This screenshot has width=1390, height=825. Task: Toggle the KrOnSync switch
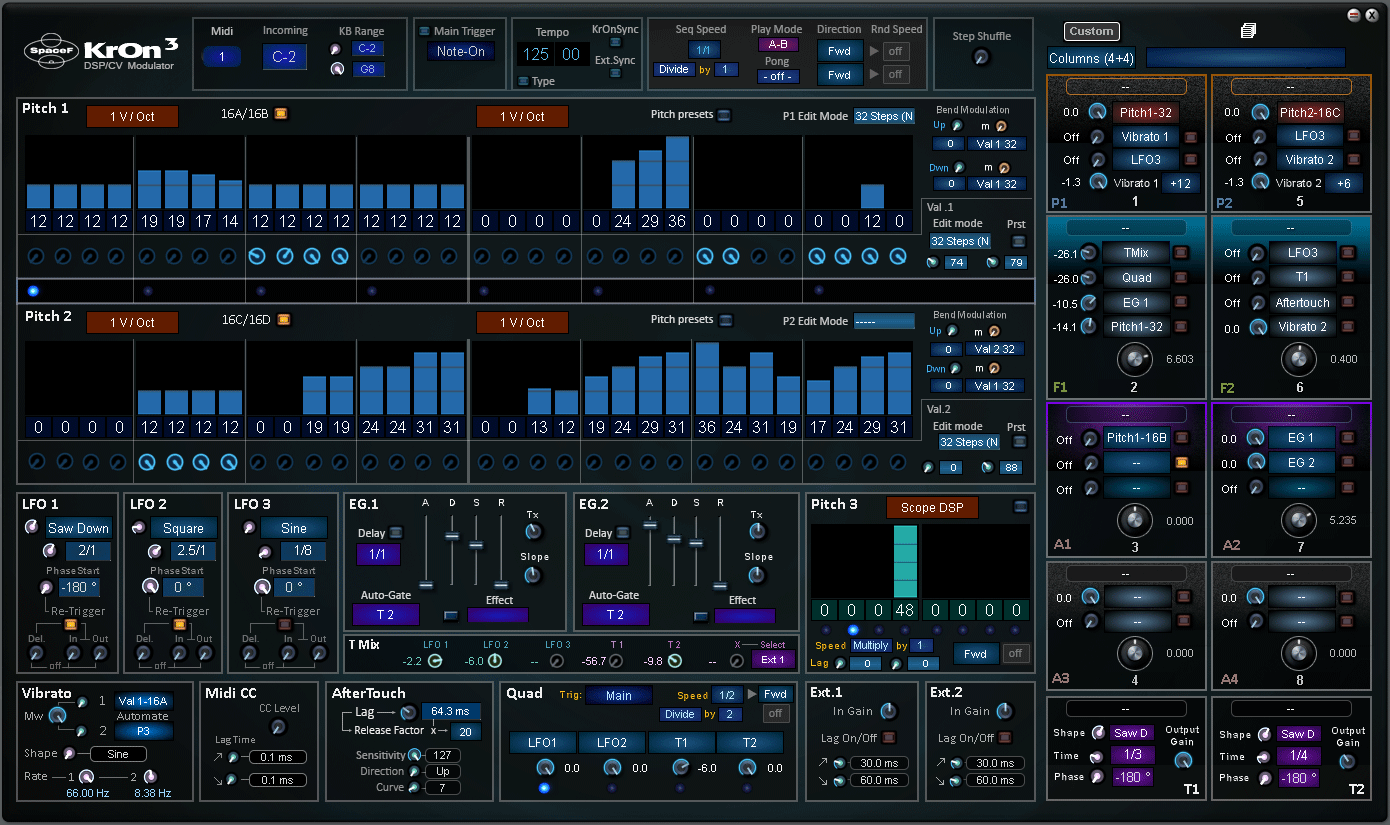615,42
